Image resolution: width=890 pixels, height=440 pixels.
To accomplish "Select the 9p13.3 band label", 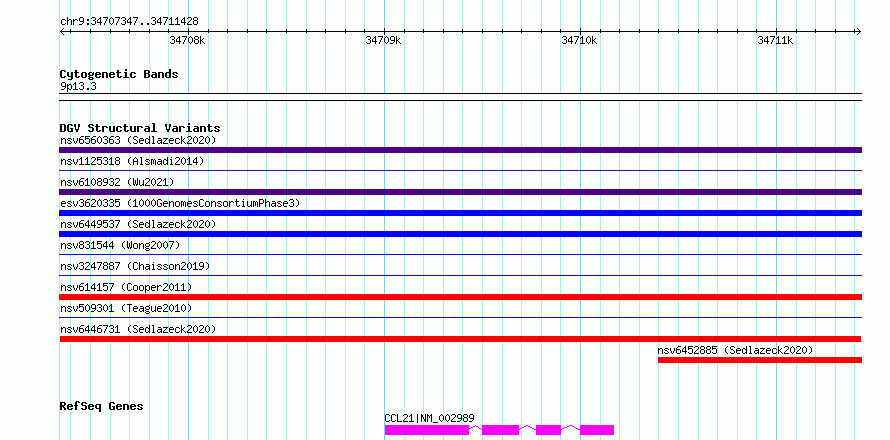I will pyautogui.click(x=78, y=86).
